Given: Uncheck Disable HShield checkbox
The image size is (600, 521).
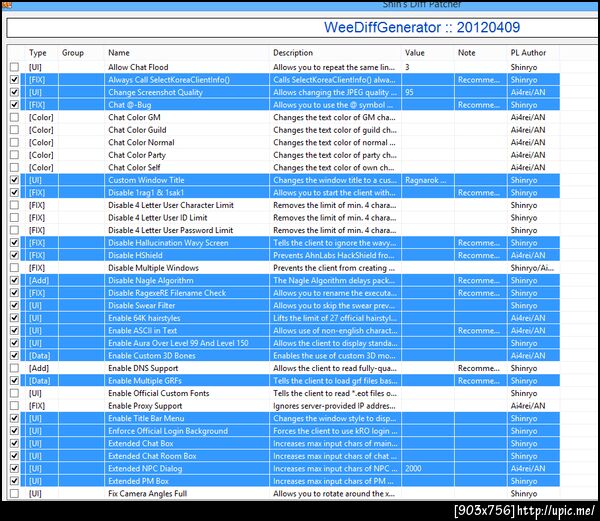Looking at the screenshot, I should click(14, 255).
